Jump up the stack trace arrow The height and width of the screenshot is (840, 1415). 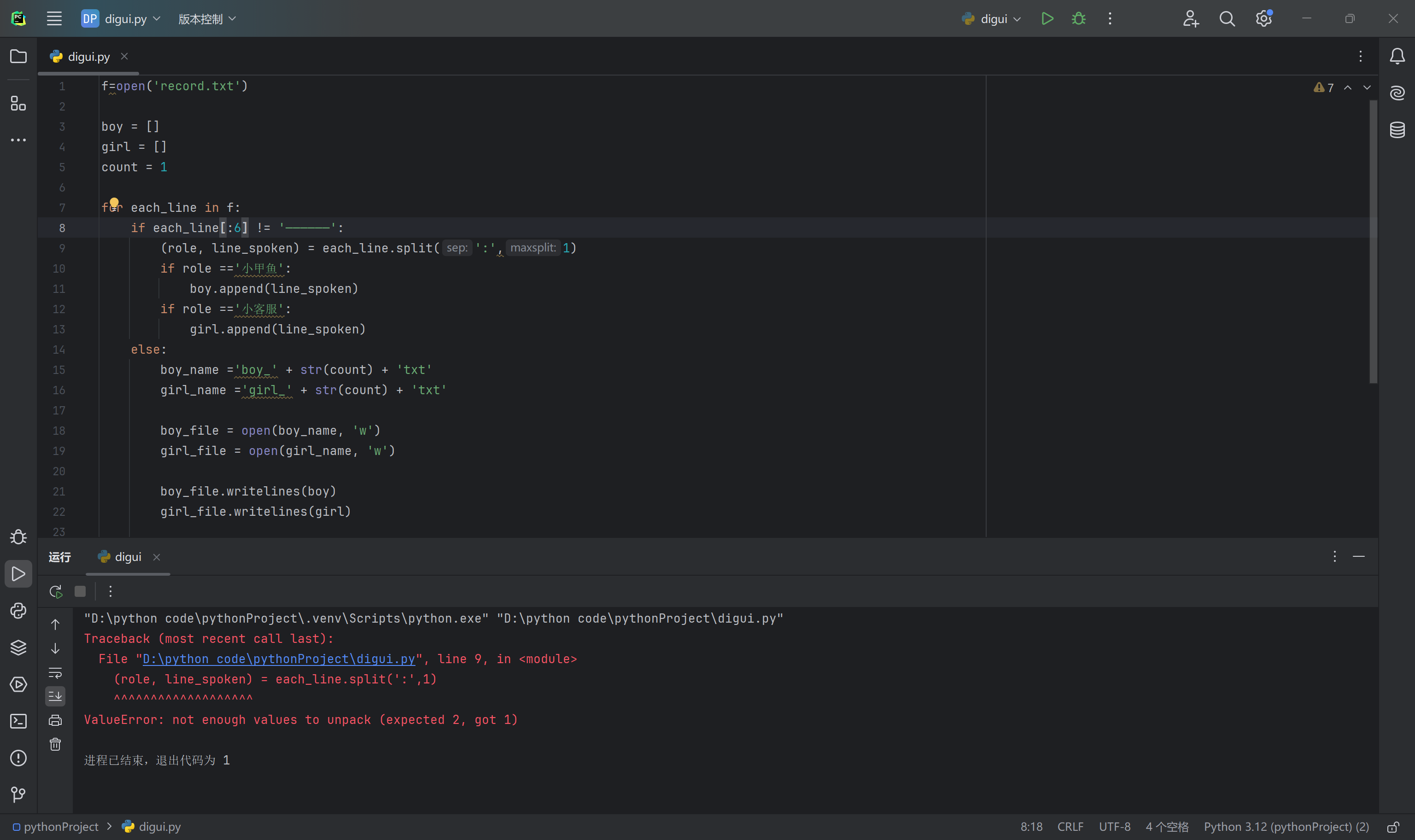click(55, 624)
